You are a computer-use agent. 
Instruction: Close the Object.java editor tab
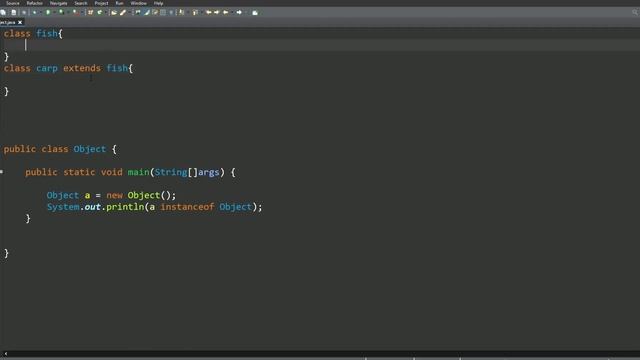point(20,22)
